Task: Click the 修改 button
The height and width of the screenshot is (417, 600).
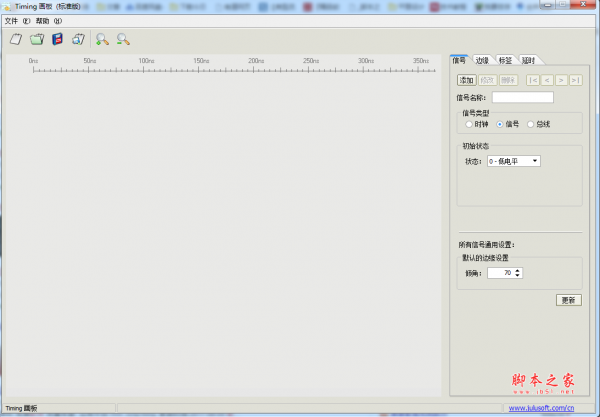Action: click(x=488, y=80)
